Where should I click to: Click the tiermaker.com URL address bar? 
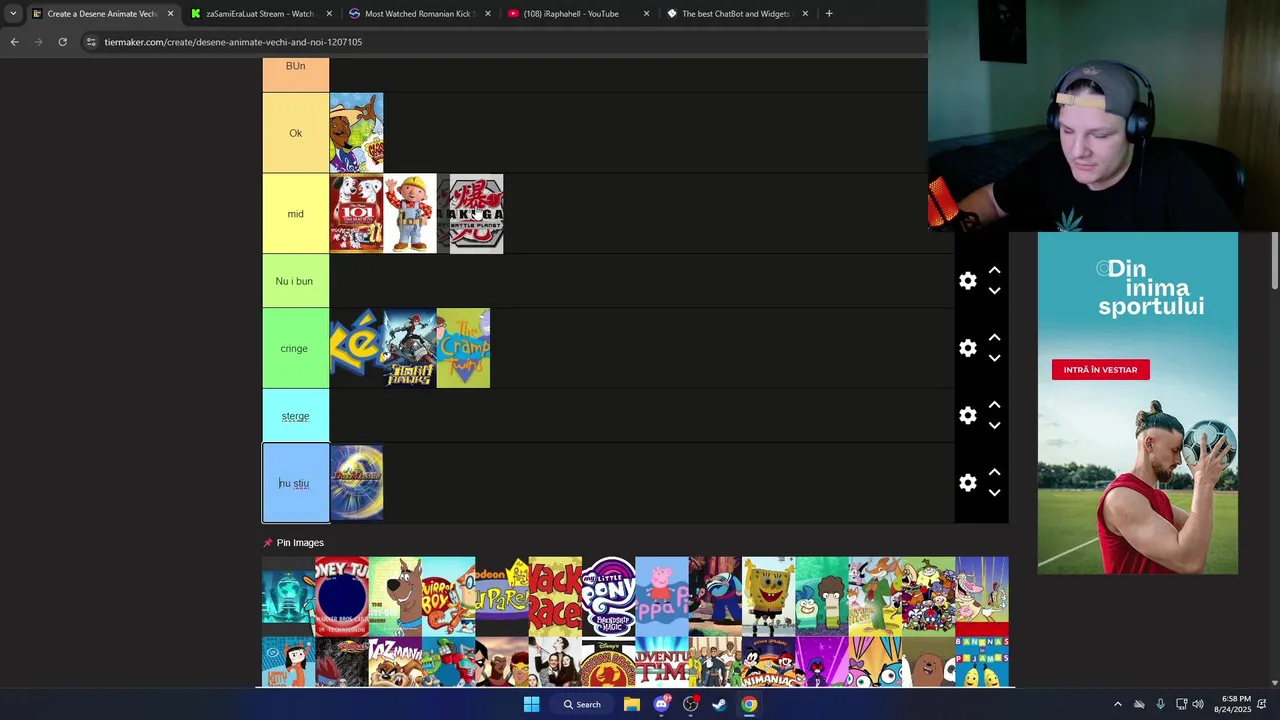tap(233, 42)
